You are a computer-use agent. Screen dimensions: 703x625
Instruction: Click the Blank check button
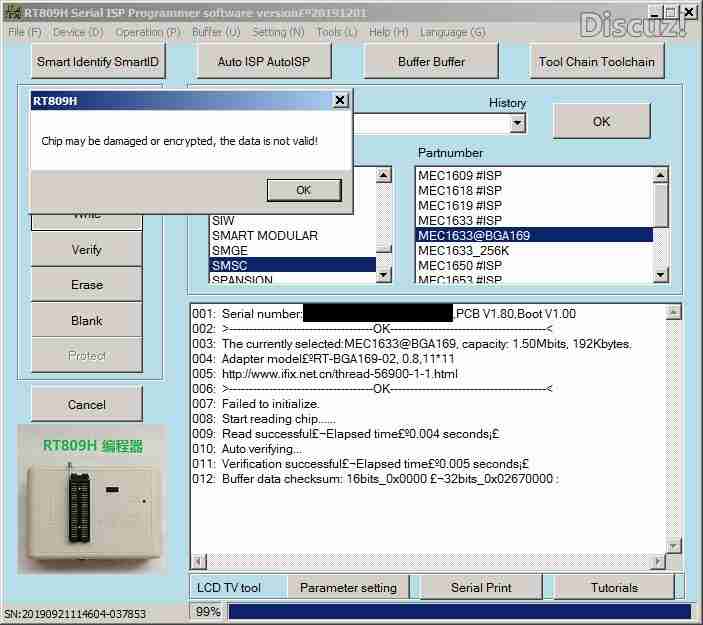(87, 321)
